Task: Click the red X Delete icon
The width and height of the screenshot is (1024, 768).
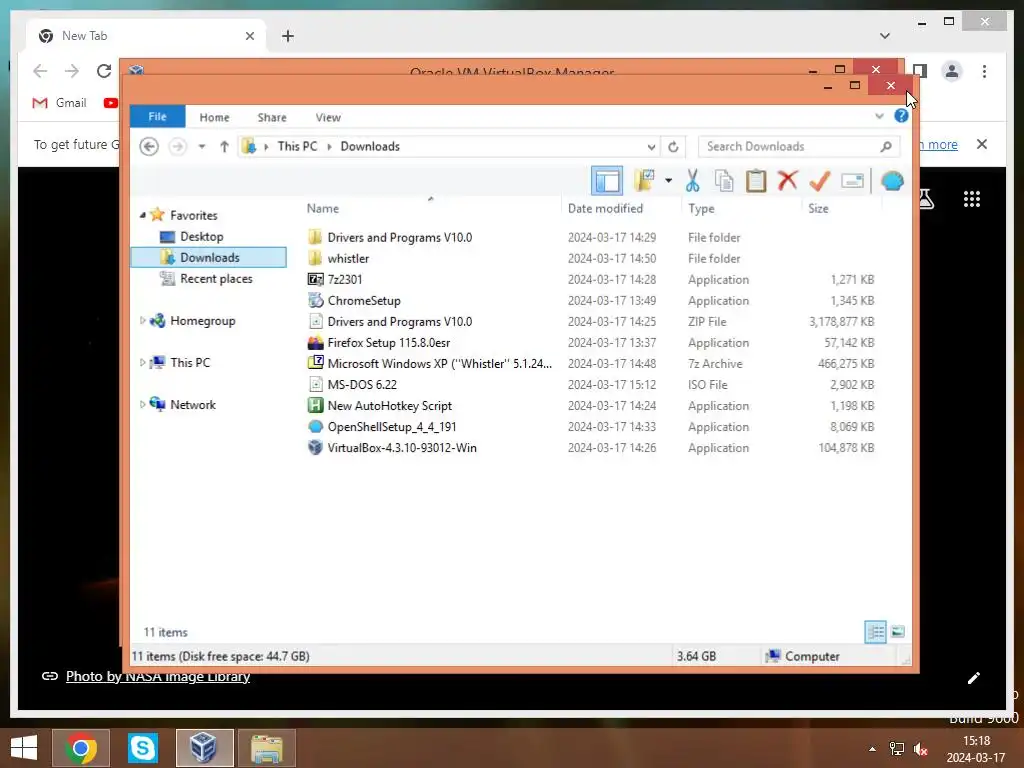Action: (788, 180)
